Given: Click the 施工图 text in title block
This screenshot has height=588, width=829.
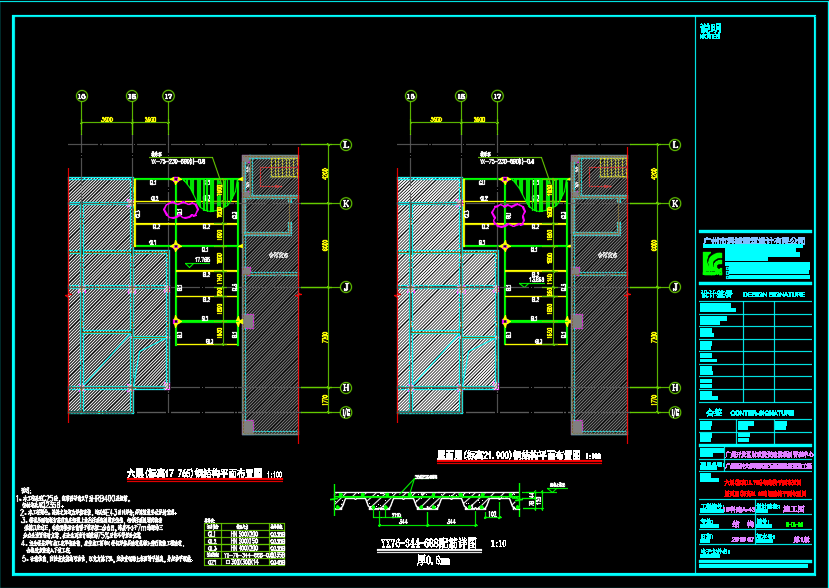Looking at the screenshot, I should coord(794,508).
